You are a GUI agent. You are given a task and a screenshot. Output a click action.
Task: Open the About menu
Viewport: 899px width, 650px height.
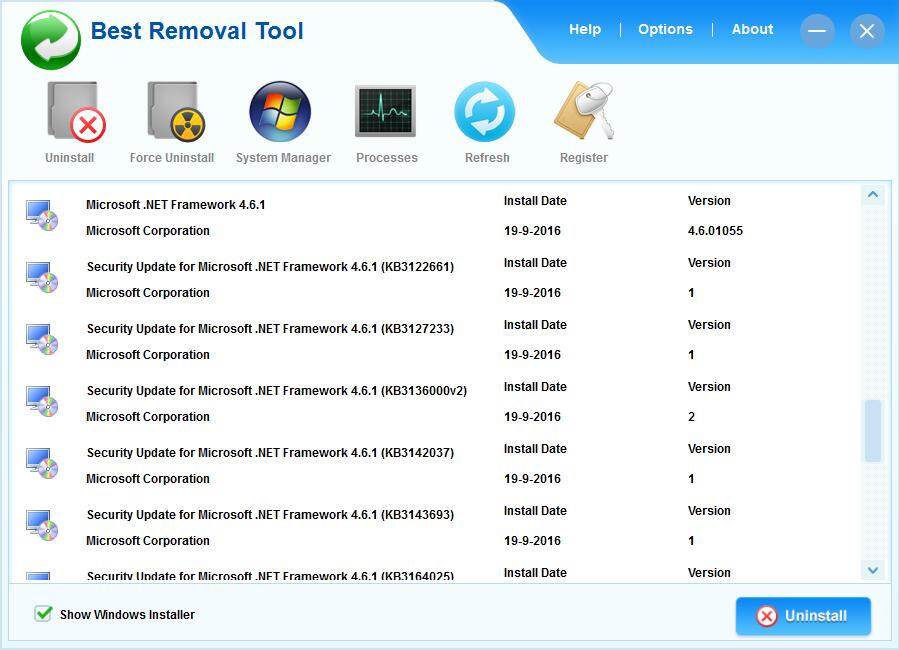[752, 29]
